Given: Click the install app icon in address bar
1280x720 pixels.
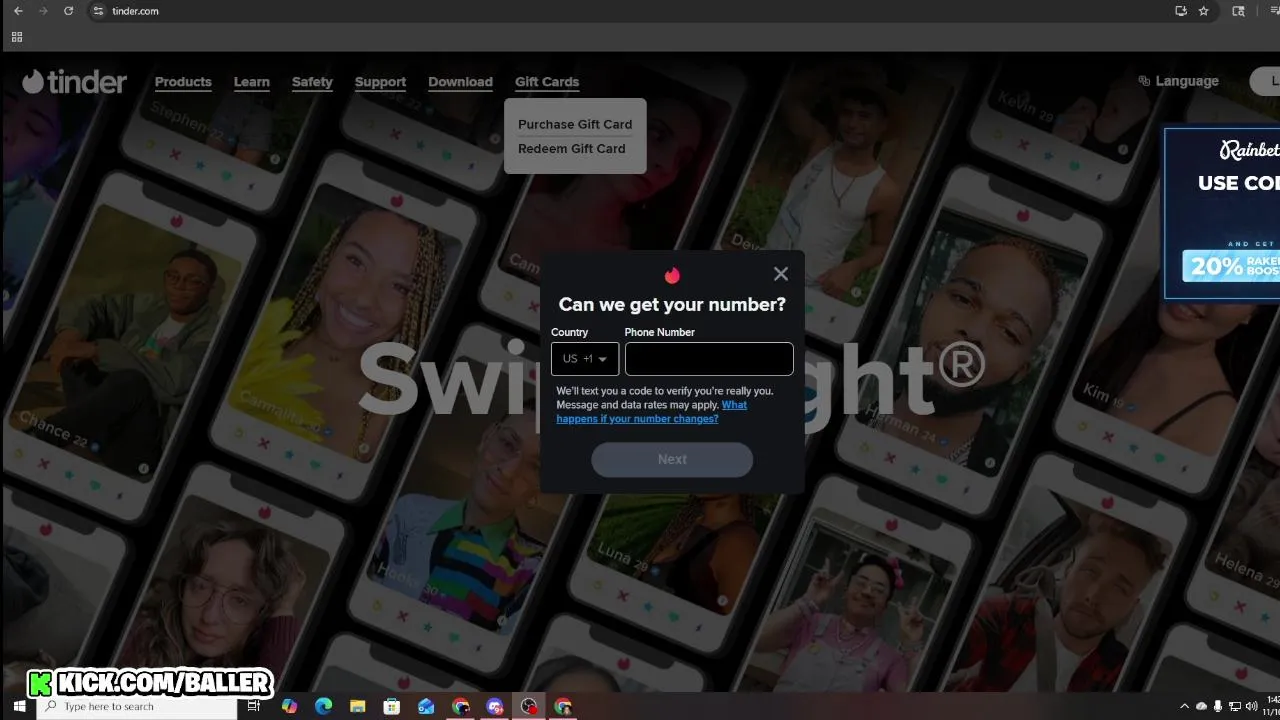Looking at the screenshot, I should [1181, 11].
